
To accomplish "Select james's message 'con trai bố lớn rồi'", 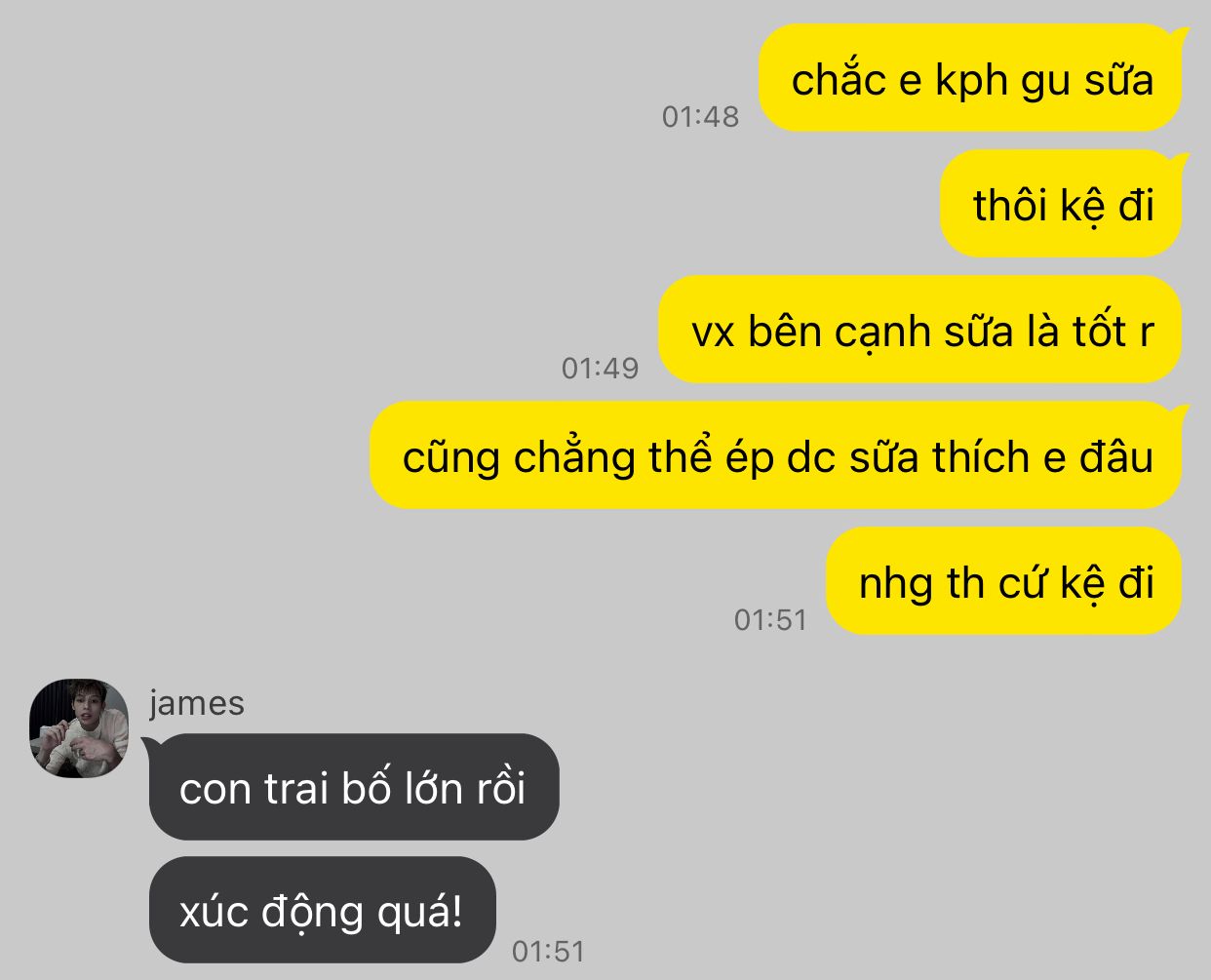I will tap(353, 787).
